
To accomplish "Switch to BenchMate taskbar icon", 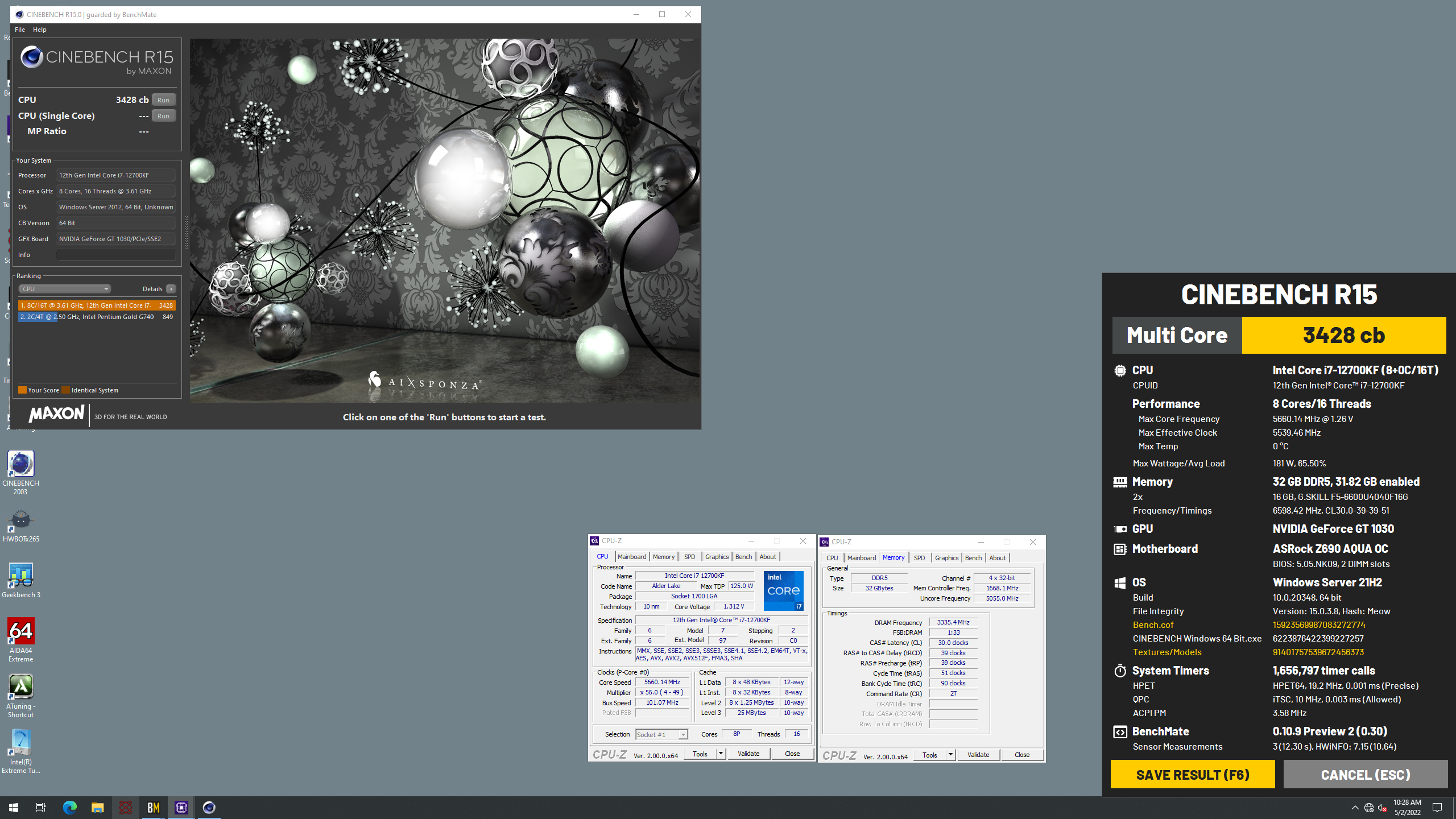I will 153,807.
